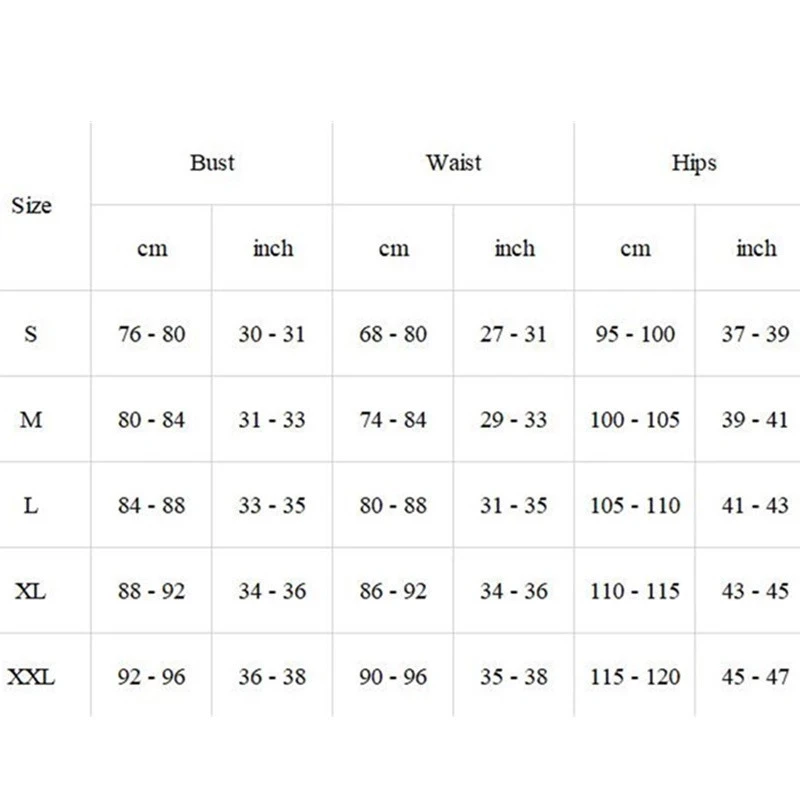Click the 86 - 92 waist cell
The height and width of the screenshot is (800, 800).
[x=393, y=591]
